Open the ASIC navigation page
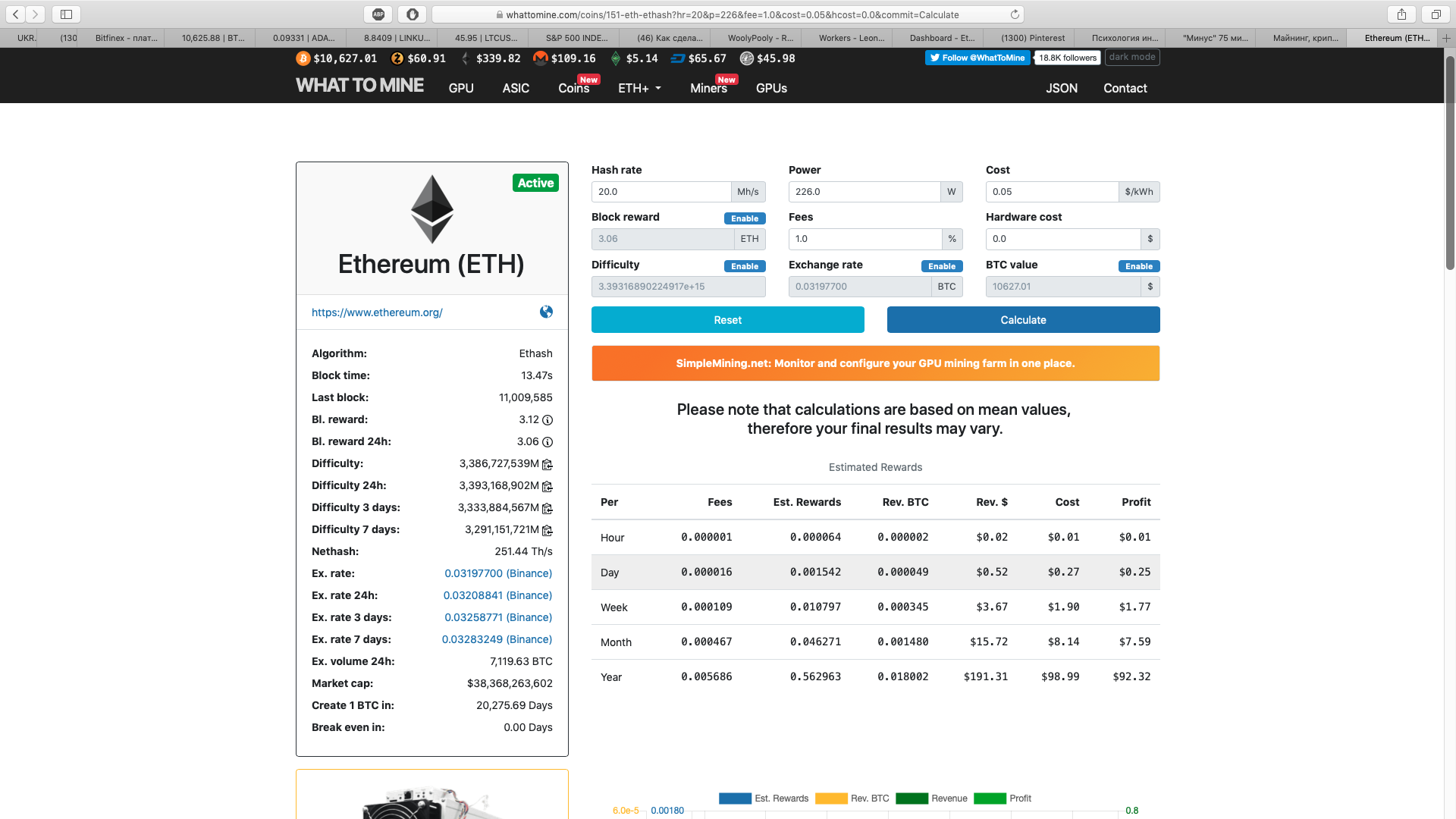 [516, 88]
